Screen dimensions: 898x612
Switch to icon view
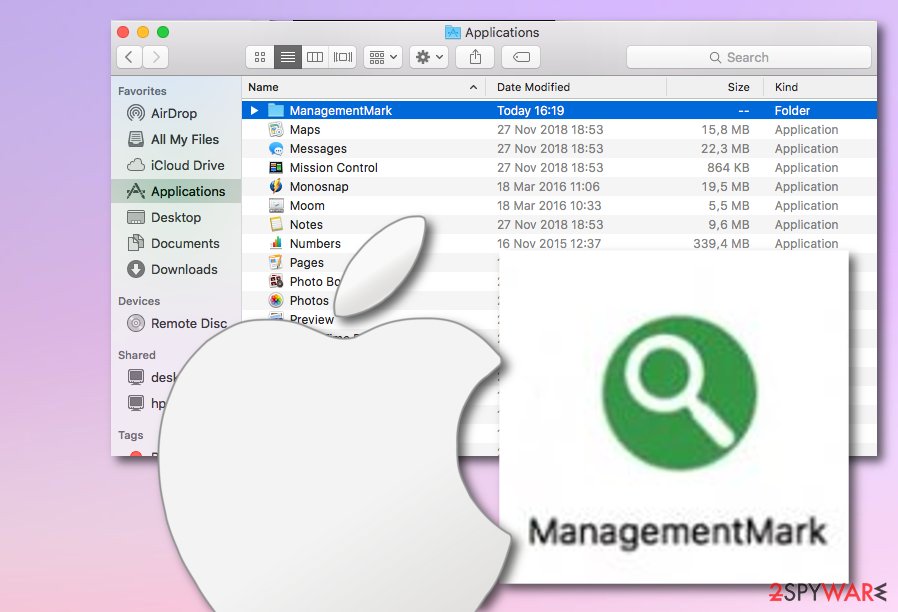260,57
